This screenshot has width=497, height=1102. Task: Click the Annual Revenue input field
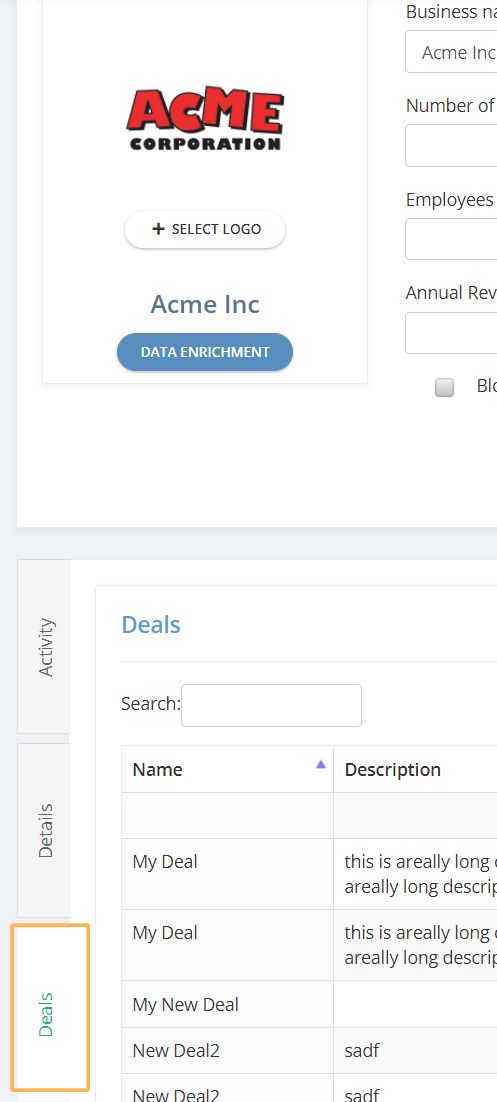[451, 333]
